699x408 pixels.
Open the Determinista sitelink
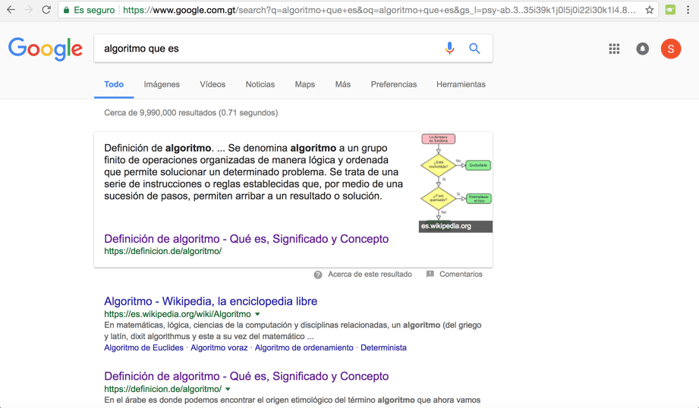383,348
